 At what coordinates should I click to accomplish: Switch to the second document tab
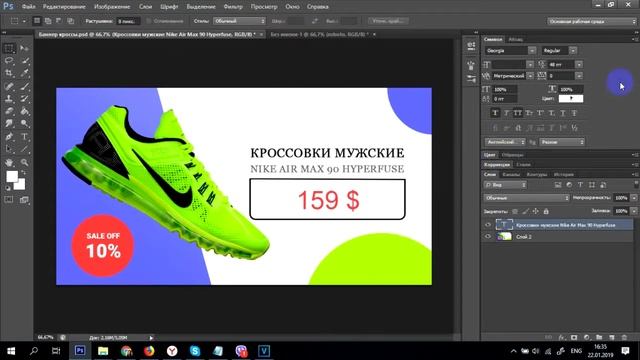[319, 35]
